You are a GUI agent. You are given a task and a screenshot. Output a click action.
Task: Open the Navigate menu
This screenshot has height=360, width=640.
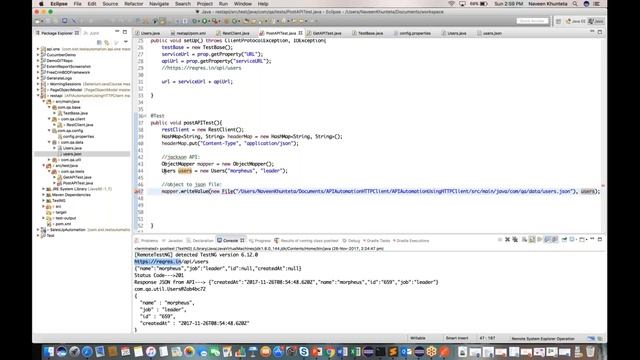click(159, 4)
